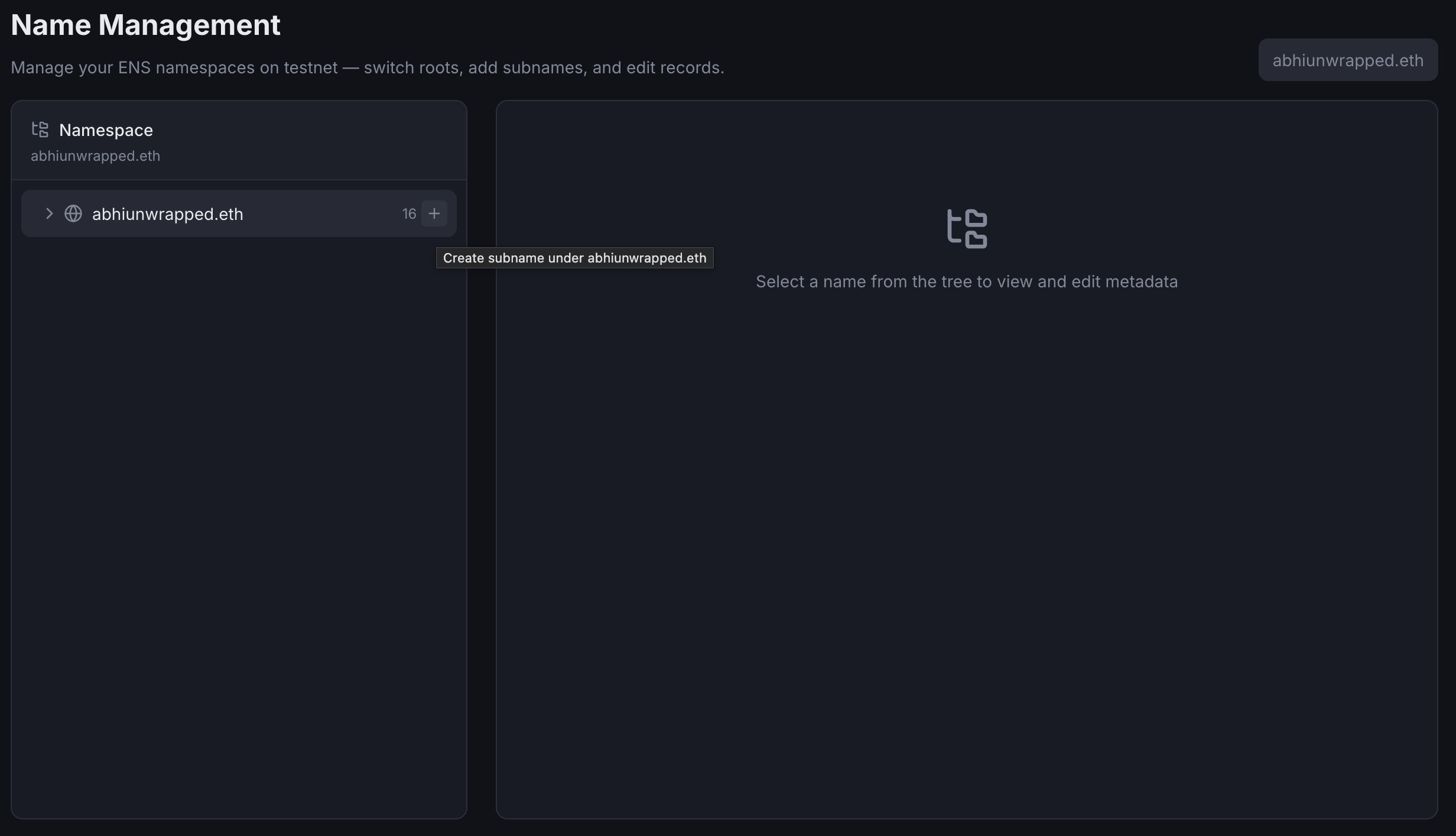Click the folder tree icon in empty panel
This screenshot has width=1456, height=836.
click(967, 229)
